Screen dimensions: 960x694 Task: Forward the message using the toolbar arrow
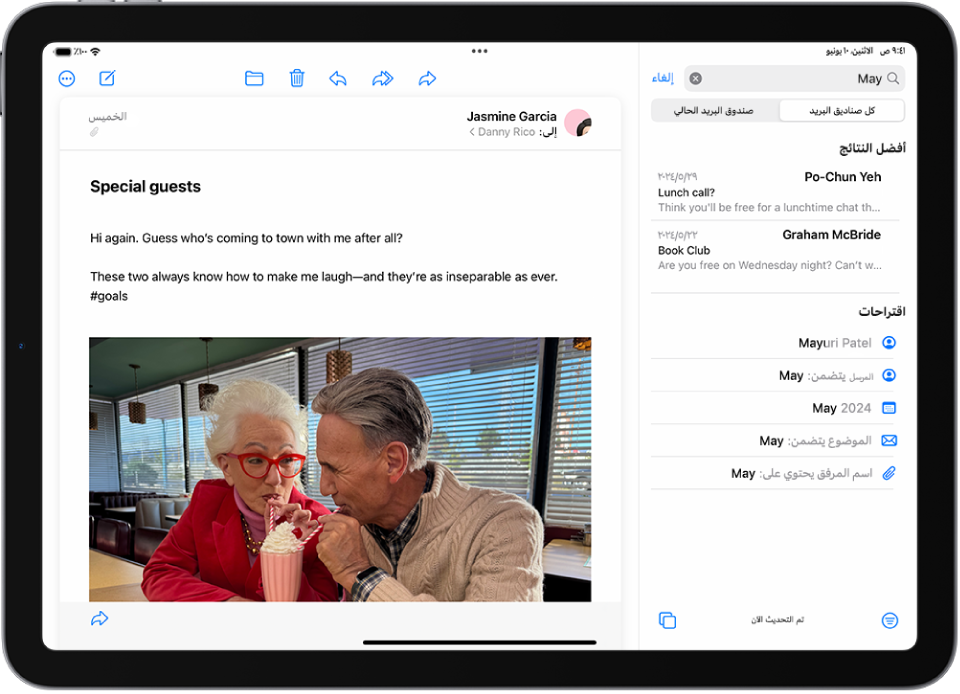(x=427, y=78)
